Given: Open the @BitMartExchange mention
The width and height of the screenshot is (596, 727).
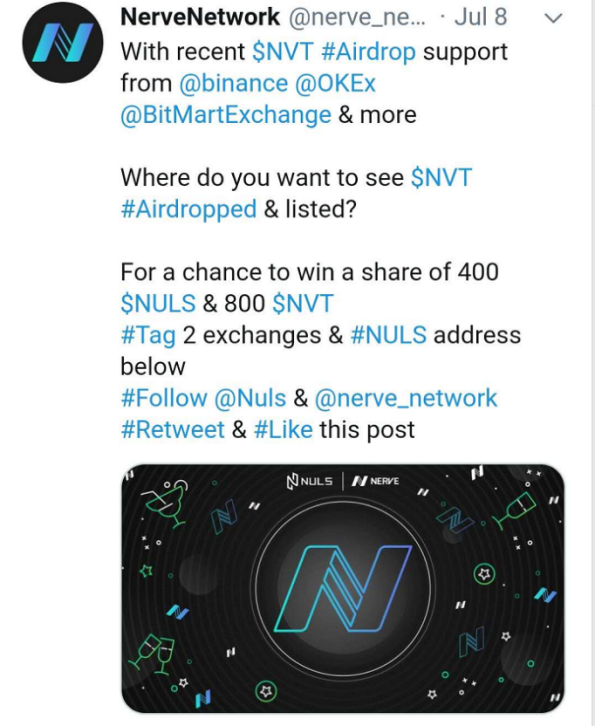Looking at the screenshot, I should pyautogui.click(x=226, y=115).
